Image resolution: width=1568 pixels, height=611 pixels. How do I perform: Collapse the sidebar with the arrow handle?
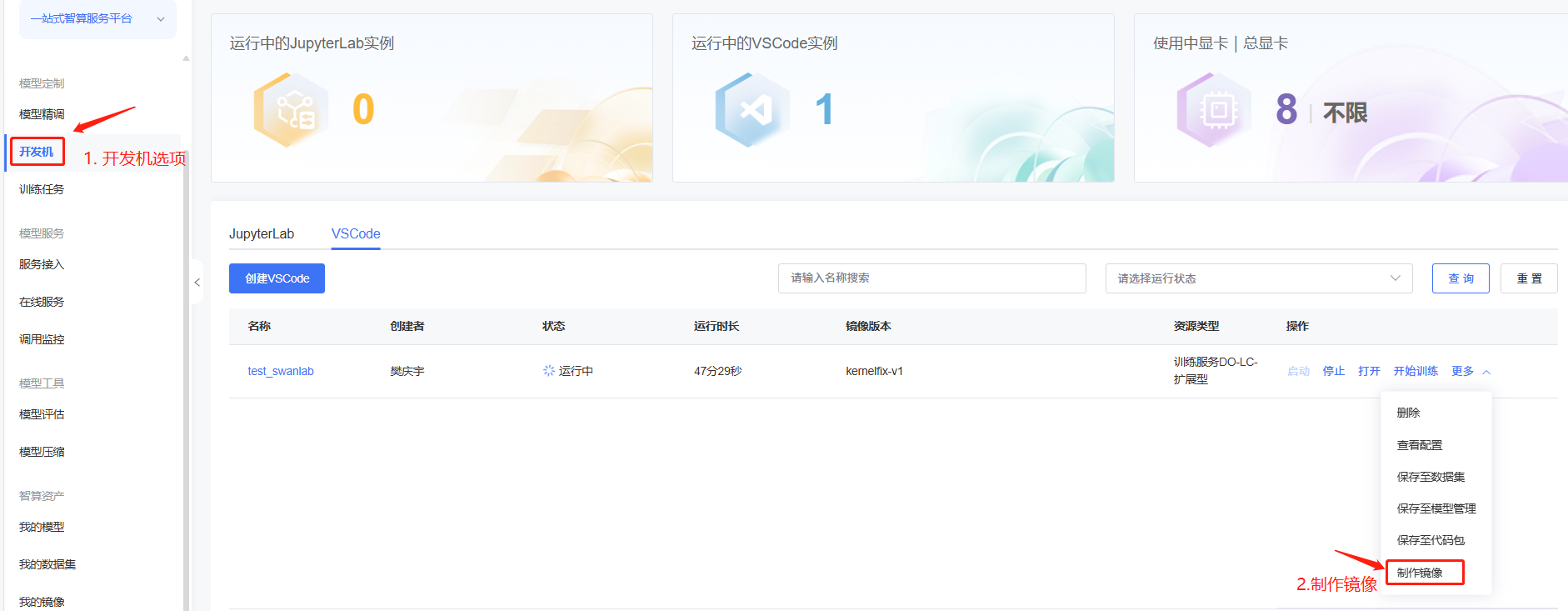(x=197, y=283)
